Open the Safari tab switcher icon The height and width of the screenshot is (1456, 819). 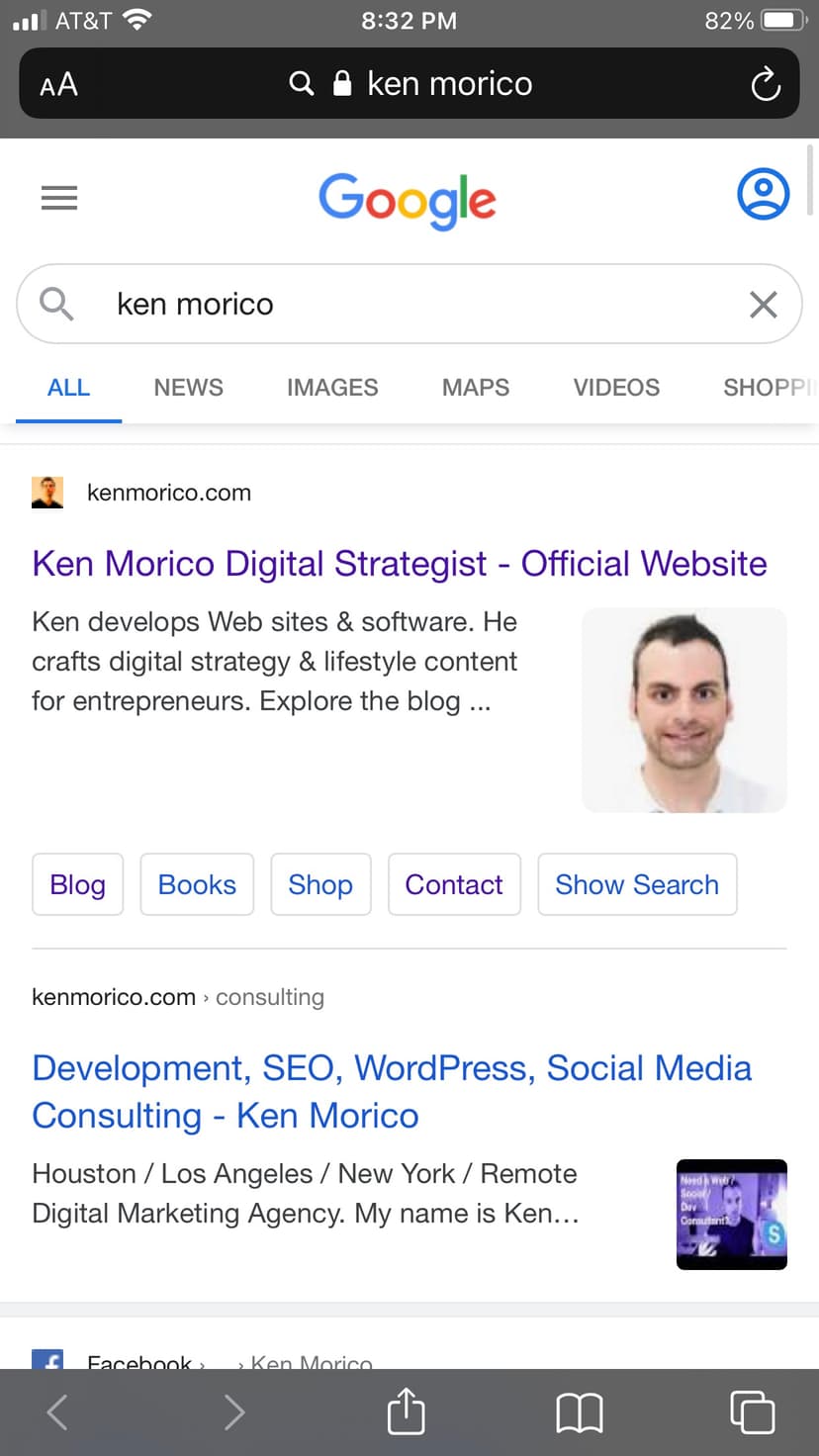pyautogui.click(x=752, y=1412)
